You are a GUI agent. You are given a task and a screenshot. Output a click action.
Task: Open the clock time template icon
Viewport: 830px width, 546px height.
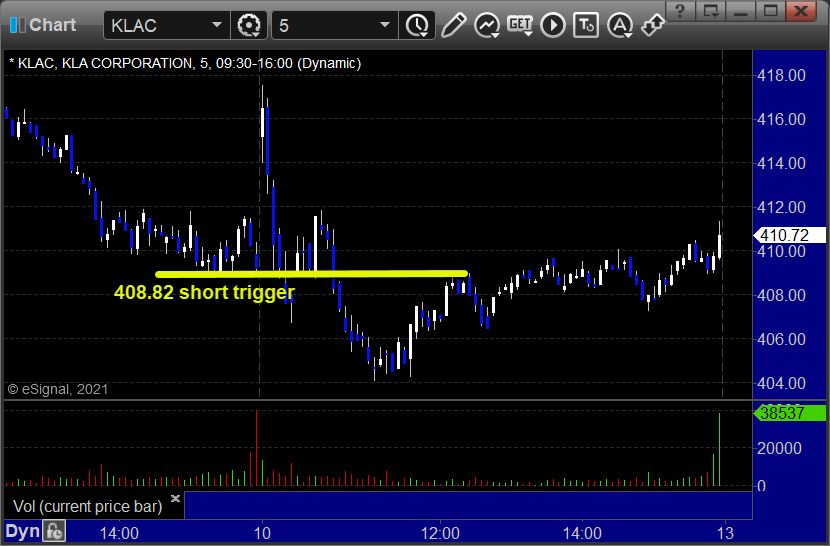pos(417,25)
